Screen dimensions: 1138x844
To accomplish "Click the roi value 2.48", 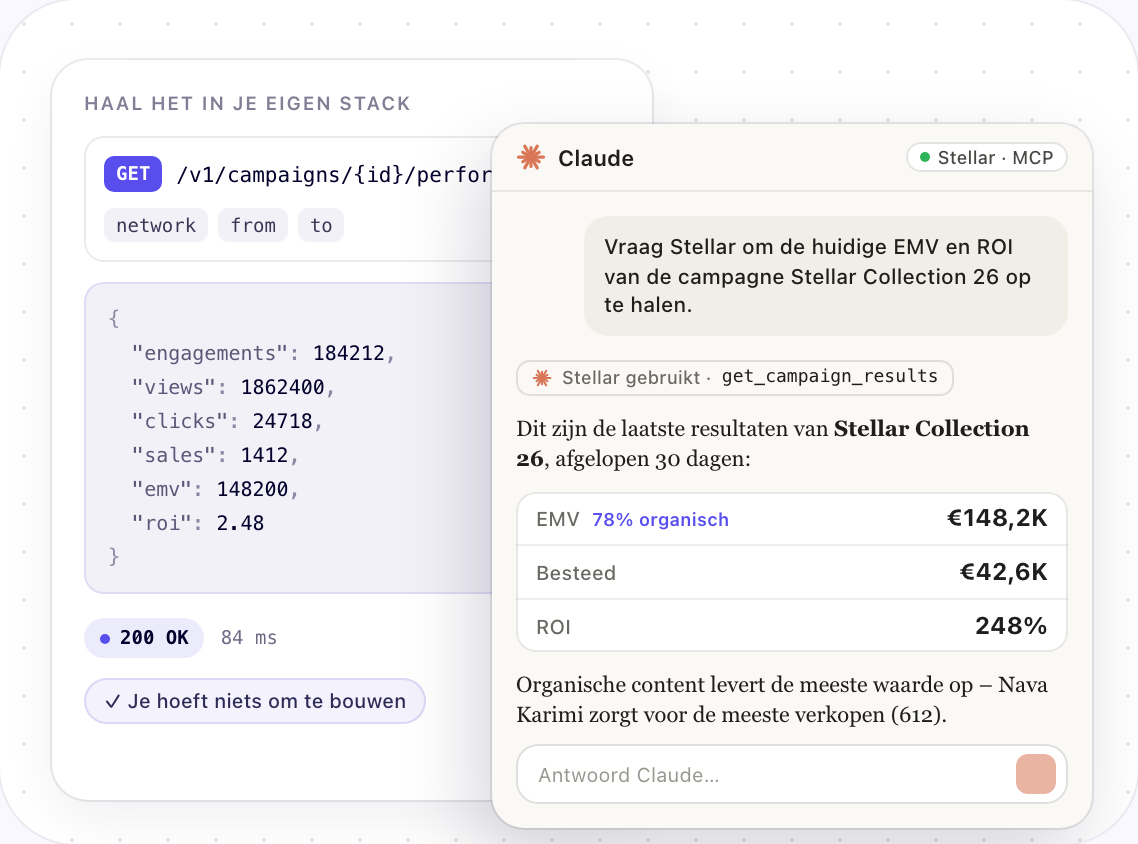I will pyautogui.click(x=240, y=523).
